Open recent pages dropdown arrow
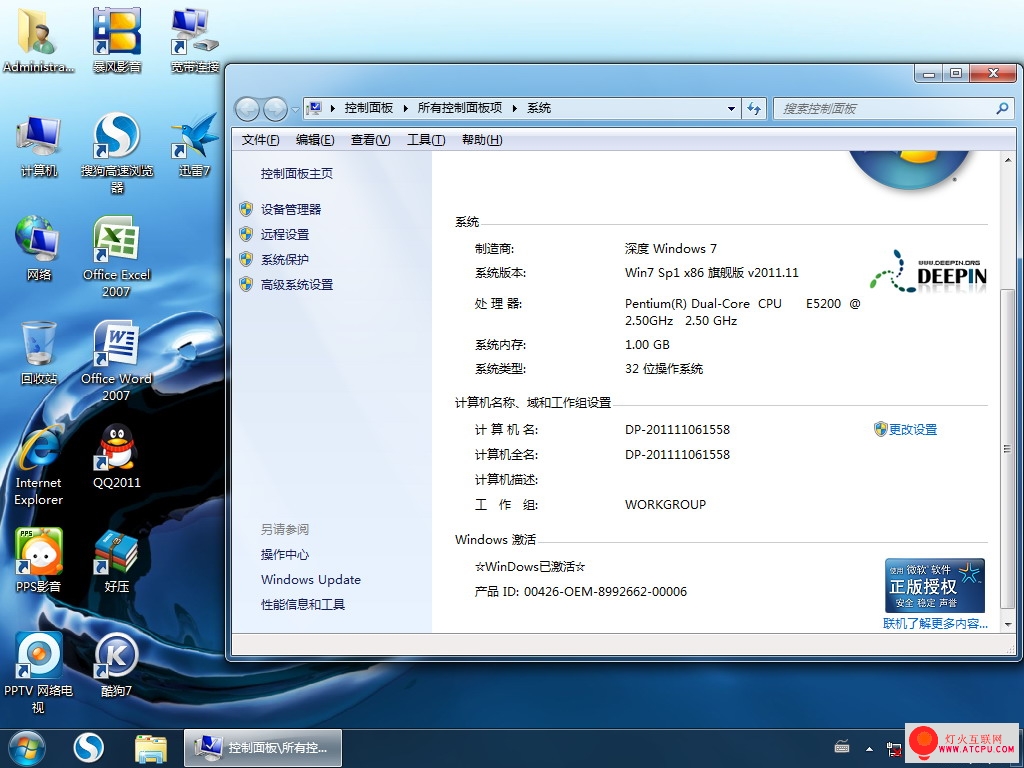The height and width of the screenshot is (768, 1024). [295, 109]
